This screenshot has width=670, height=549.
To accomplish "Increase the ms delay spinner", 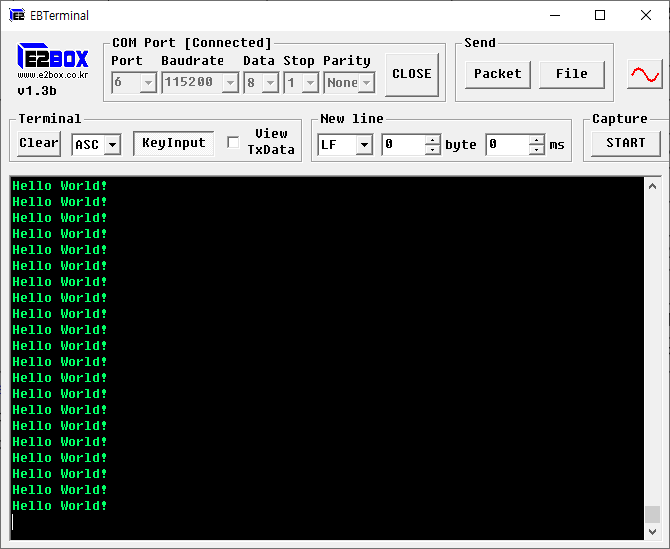I will pyautogui.click(x=537, y=140).
